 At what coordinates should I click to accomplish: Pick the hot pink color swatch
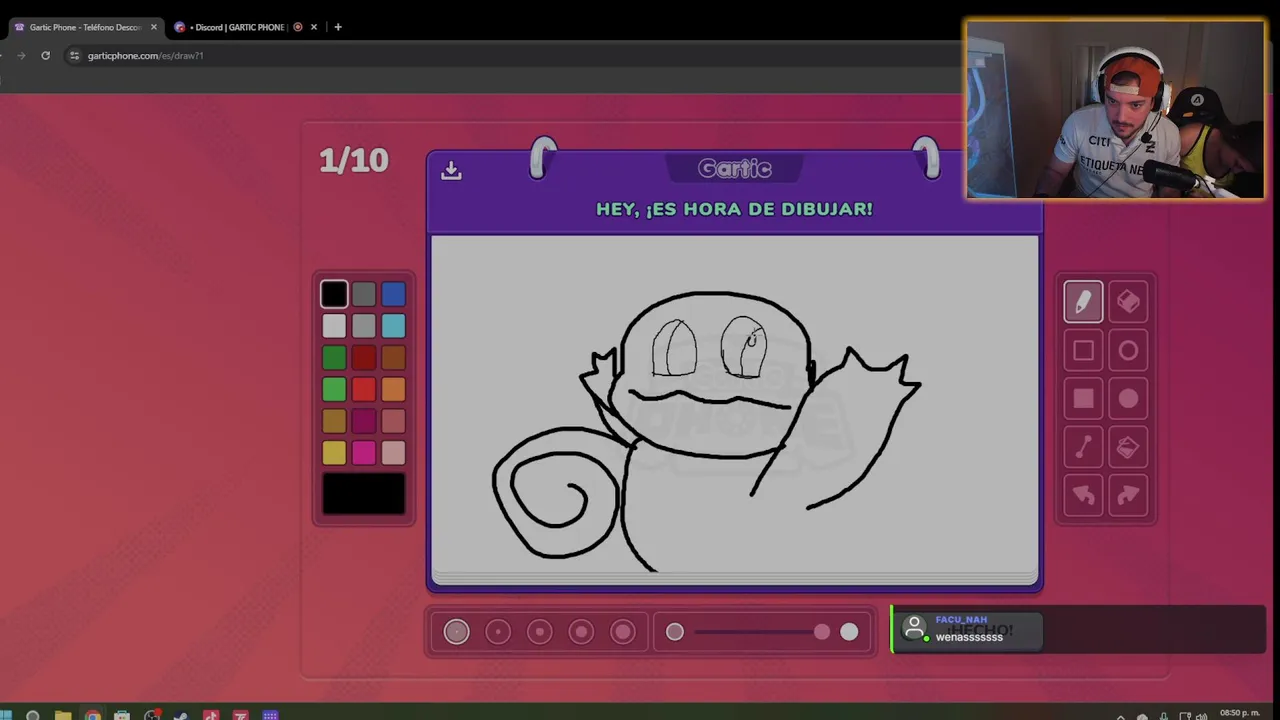pyautogui.click(x=364, y=454)
